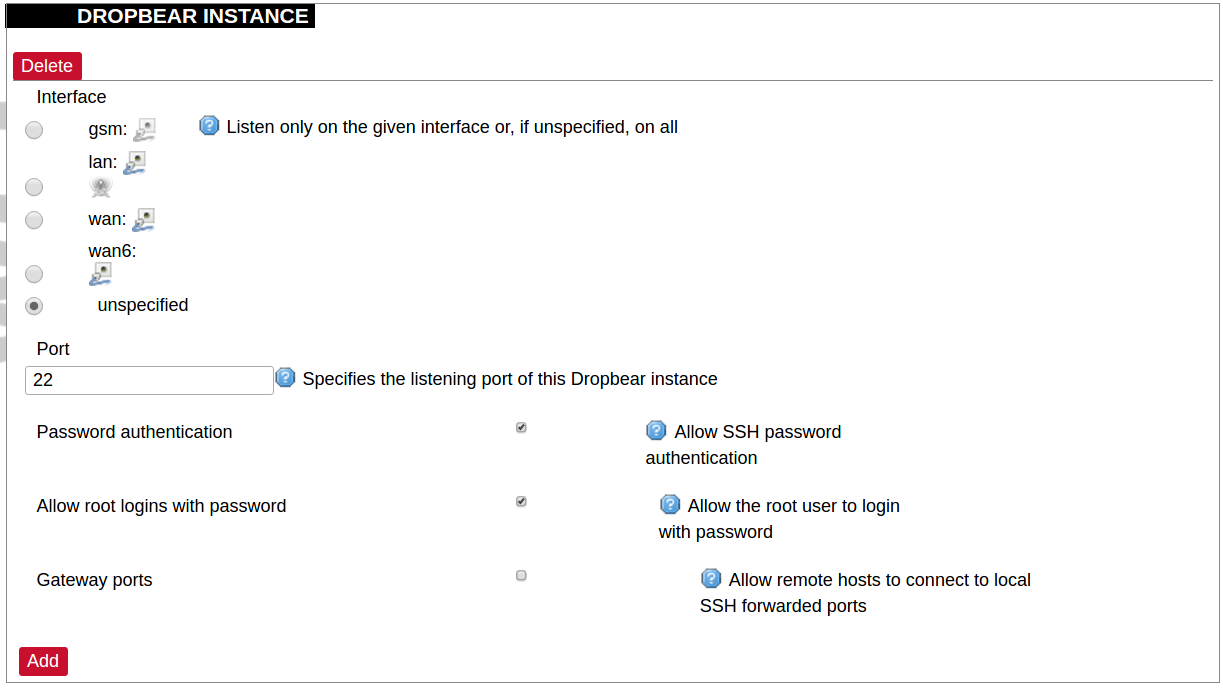
Task: Click the wan interface network icon
Action: click(x=144, y=219)
